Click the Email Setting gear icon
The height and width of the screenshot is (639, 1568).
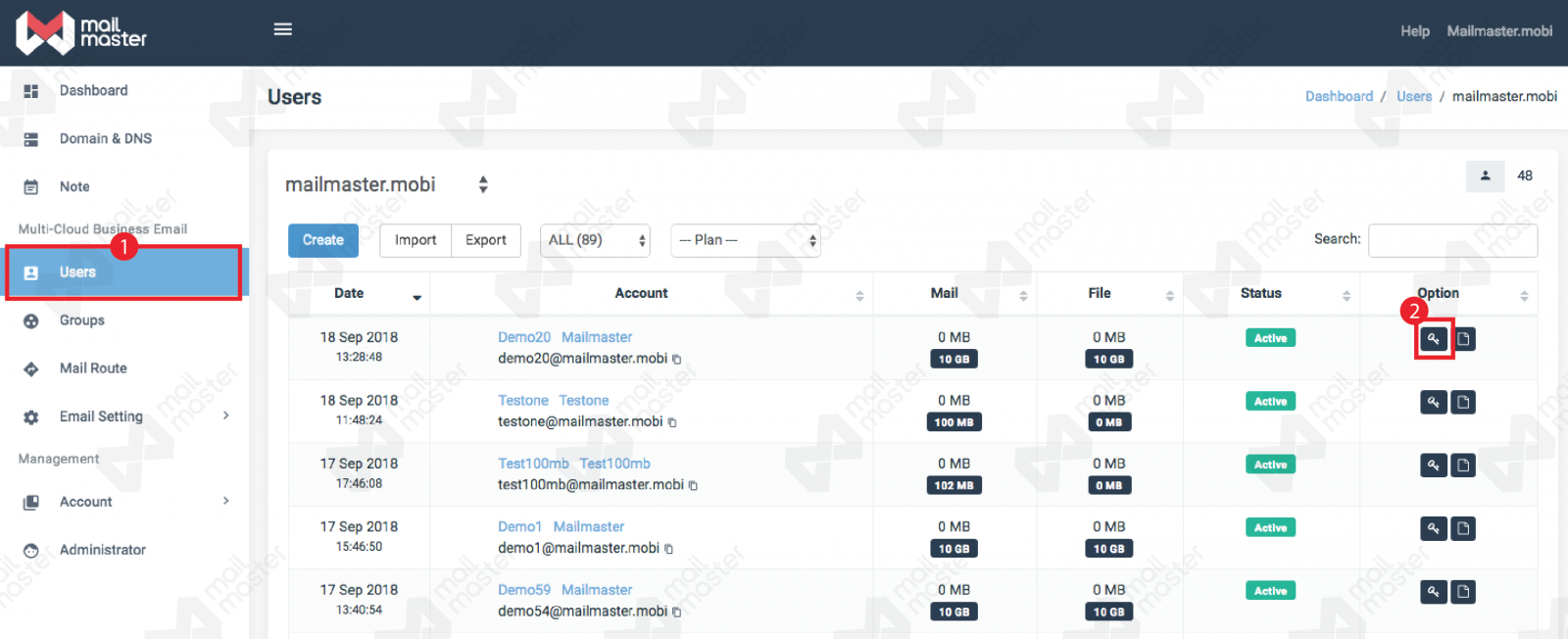31,417
